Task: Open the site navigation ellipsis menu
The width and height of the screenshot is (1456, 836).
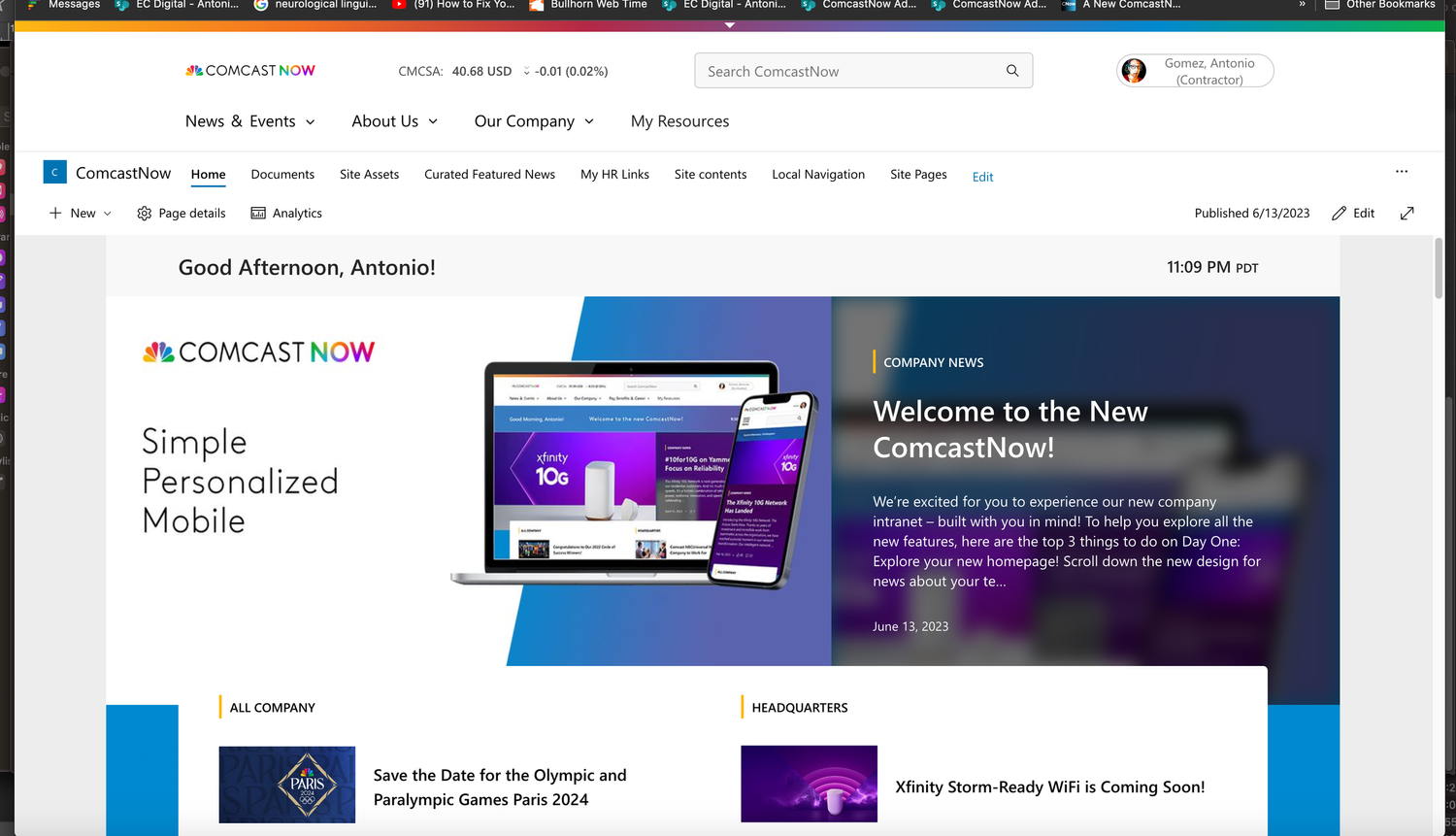Action: (x=1402, y=172)
